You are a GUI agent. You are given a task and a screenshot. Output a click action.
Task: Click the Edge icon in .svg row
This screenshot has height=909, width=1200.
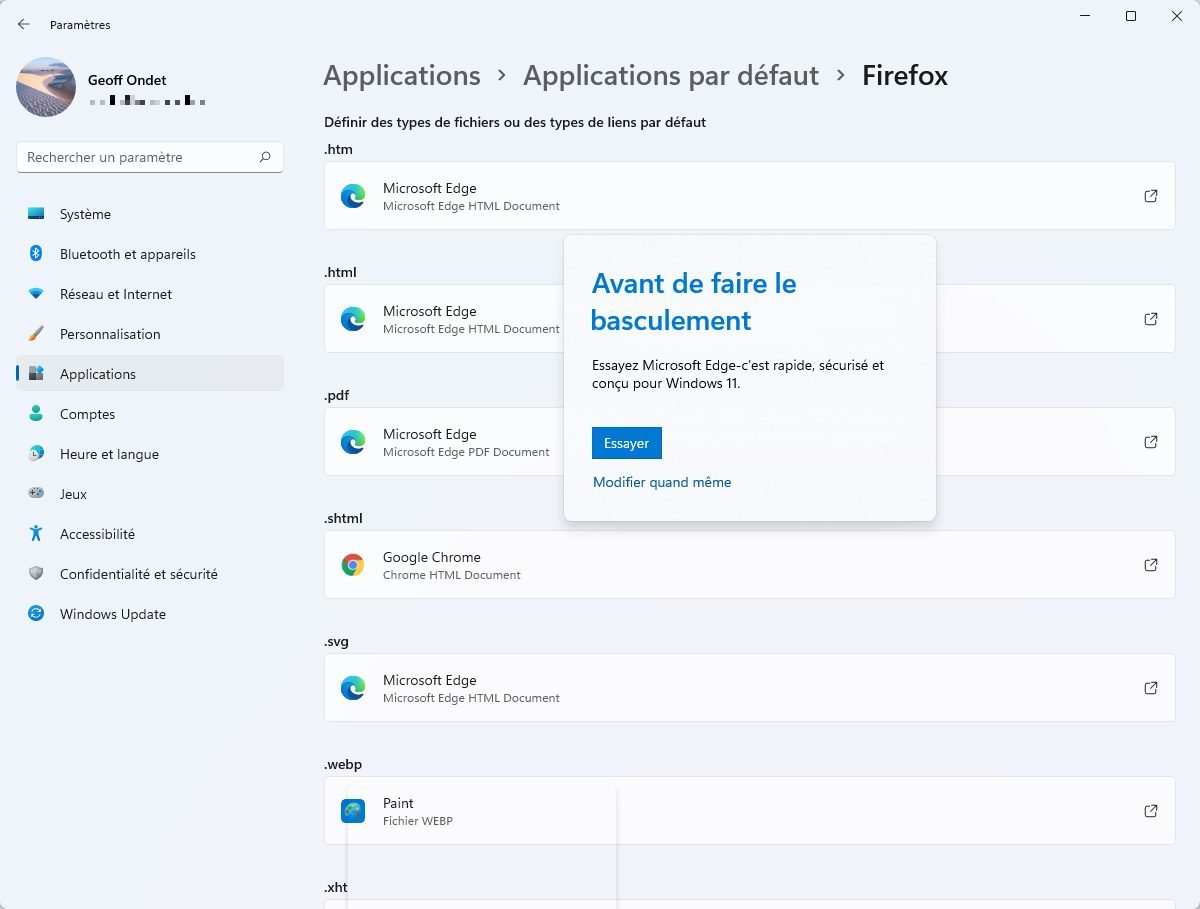353,688
